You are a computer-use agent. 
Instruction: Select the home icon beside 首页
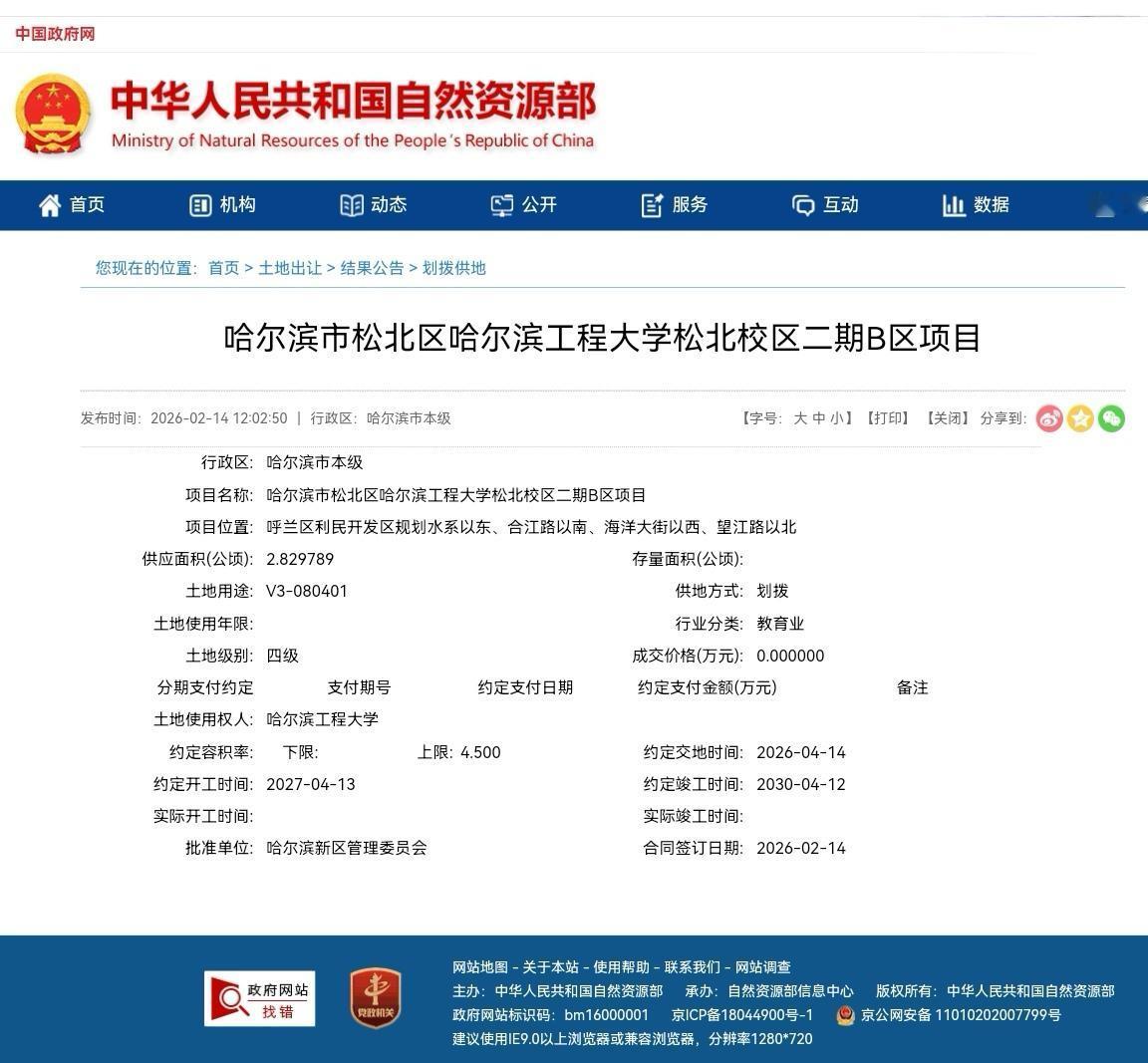point(49,205)
